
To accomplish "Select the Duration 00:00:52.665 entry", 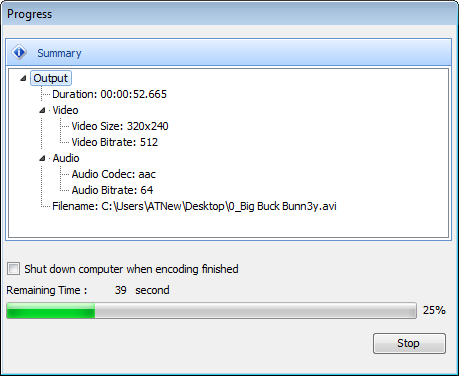I will point(109,94).
